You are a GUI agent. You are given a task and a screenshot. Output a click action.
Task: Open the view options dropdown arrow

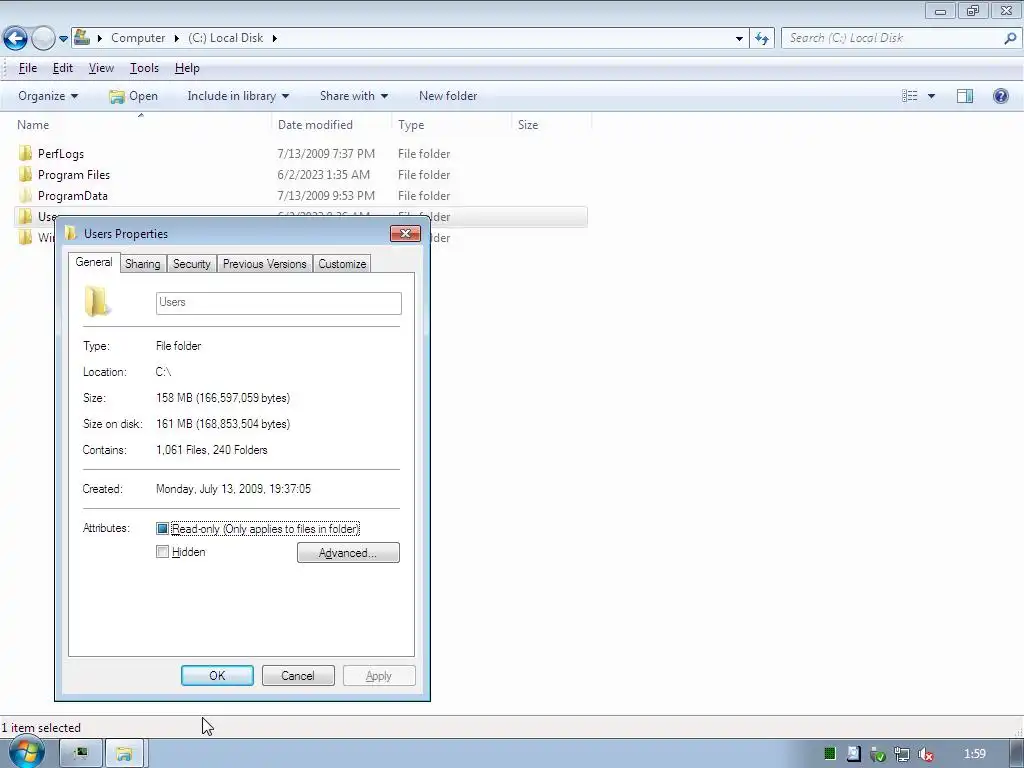pos(931,96)
